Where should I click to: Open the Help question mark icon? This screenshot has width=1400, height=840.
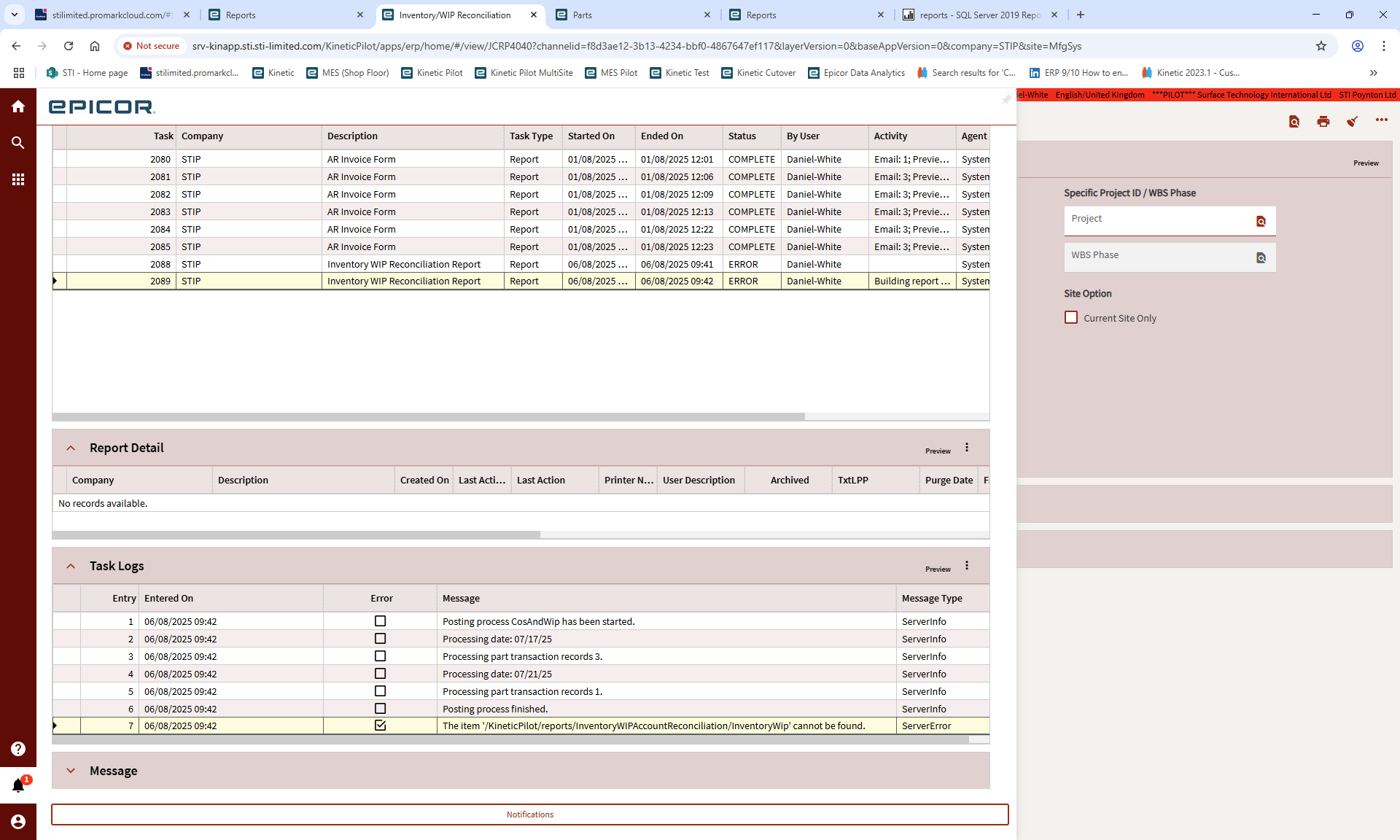[x=18, y=749]
